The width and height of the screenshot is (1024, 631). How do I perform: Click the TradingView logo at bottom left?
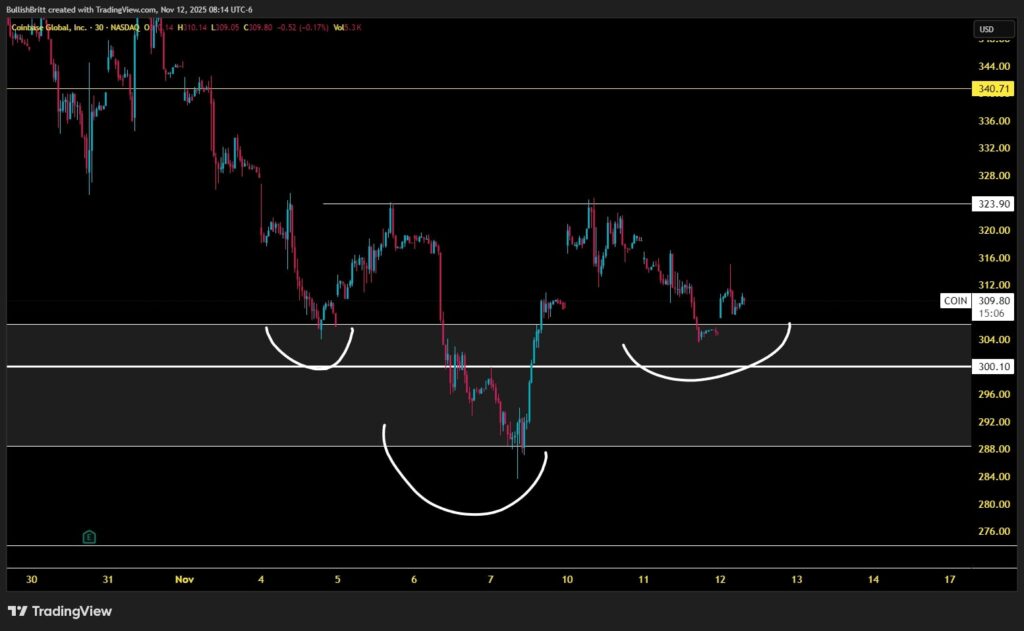point(60,611)
